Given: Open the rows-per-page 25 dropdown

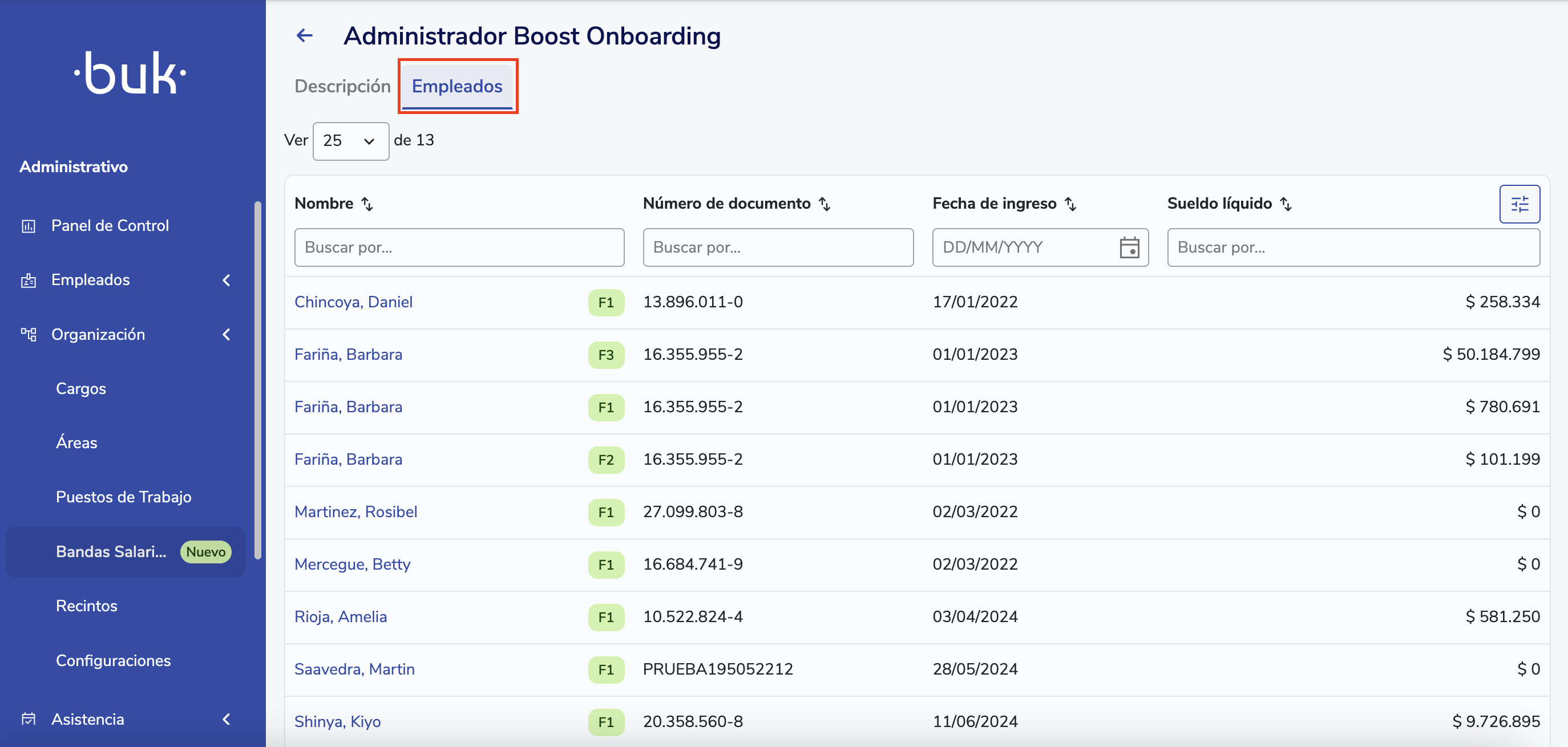Looking at the screenshot, I should click(350, 141).
